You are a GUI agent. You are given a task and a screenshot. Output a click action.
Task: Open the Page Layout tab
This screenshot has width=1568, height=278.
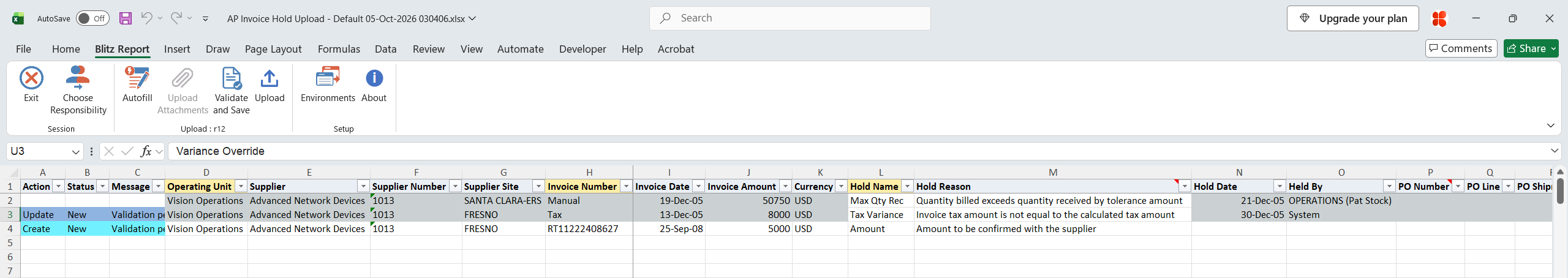pyautogui.click(x=273, y=49)
